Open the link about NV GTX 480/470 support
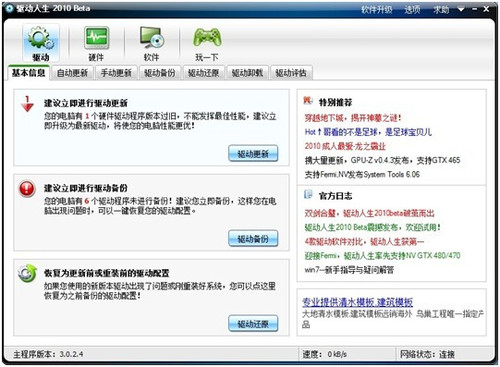The width and height of the screenshot is (500, 367). click(x=382, y=256)
